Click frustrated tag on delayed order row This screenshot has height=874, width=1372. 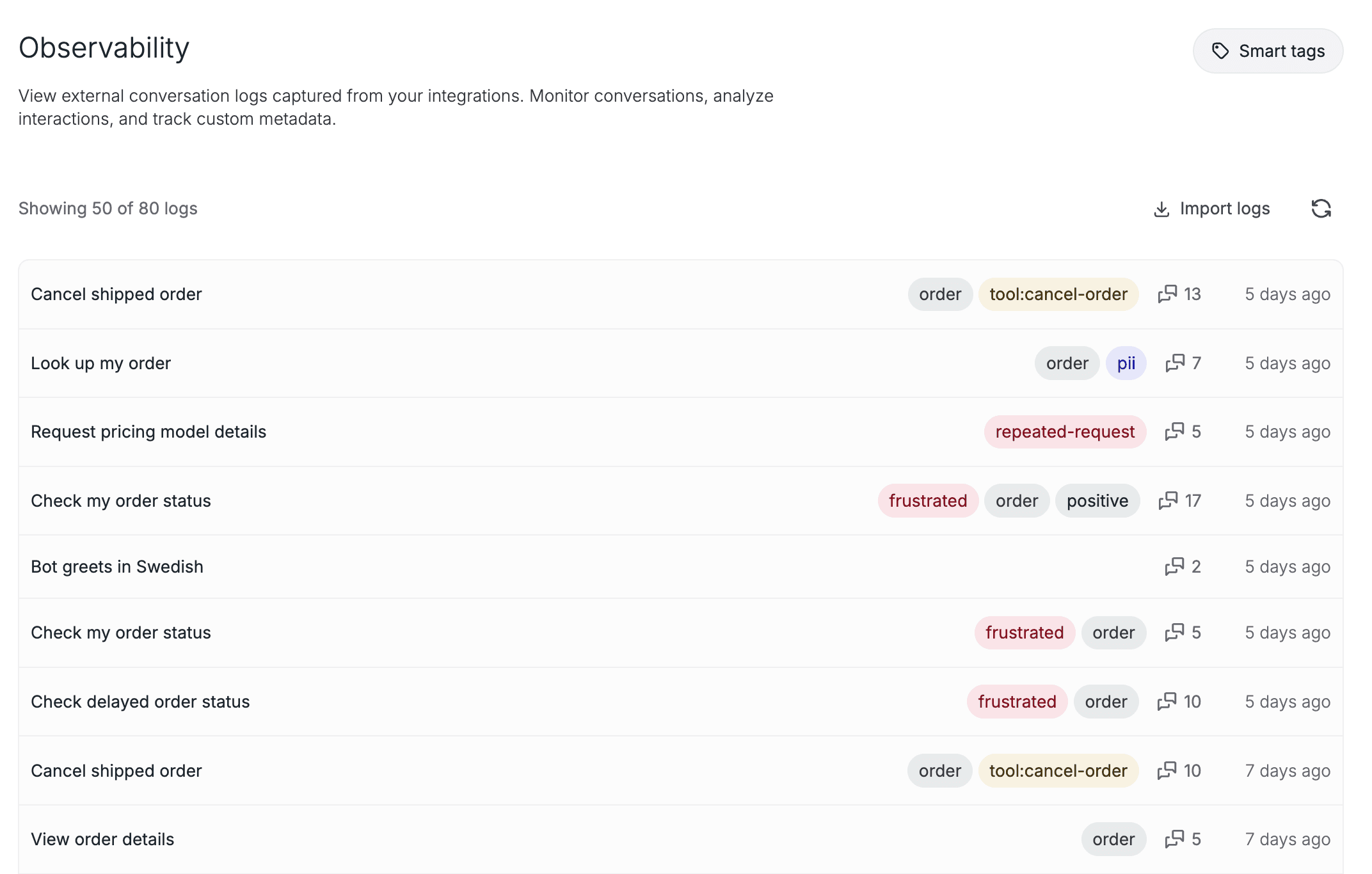point(1016,702)
